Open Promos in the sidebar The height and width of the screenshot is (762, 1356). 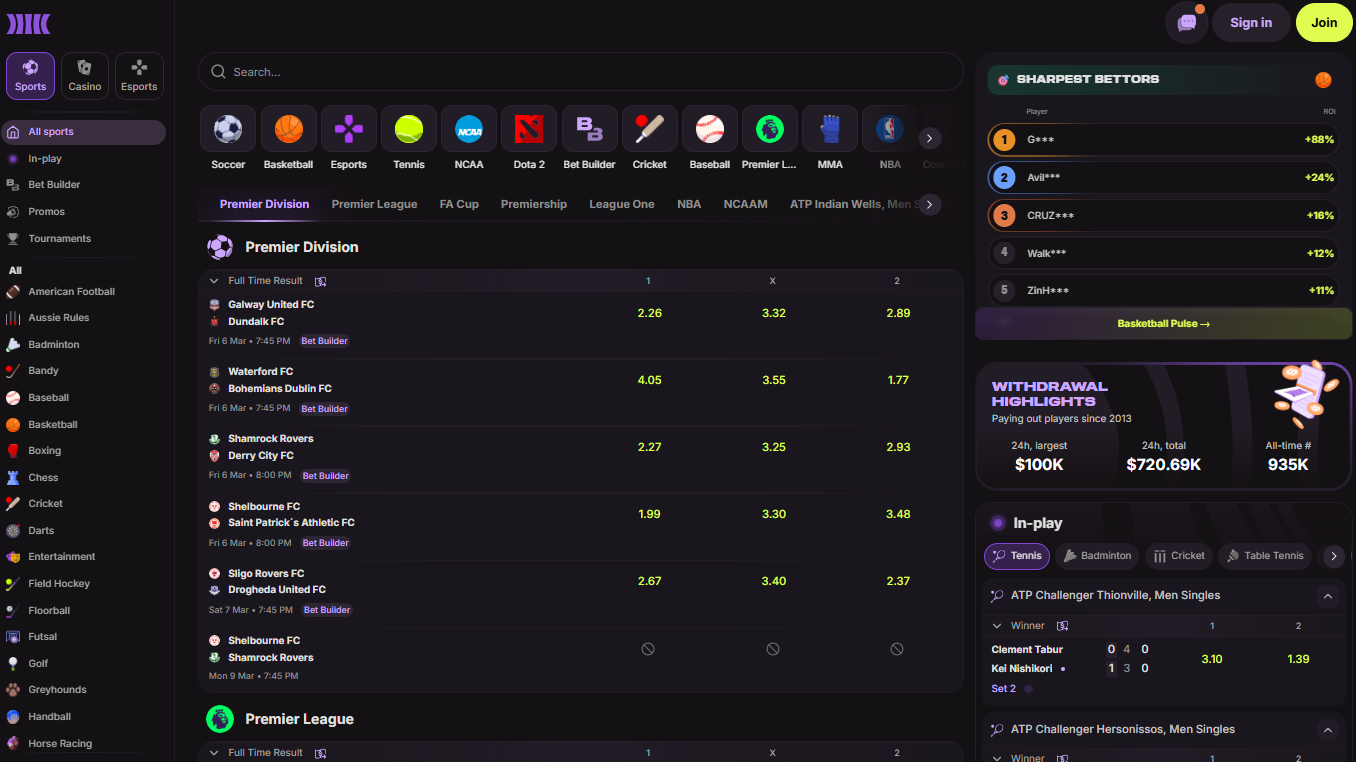tap(46, 212)
